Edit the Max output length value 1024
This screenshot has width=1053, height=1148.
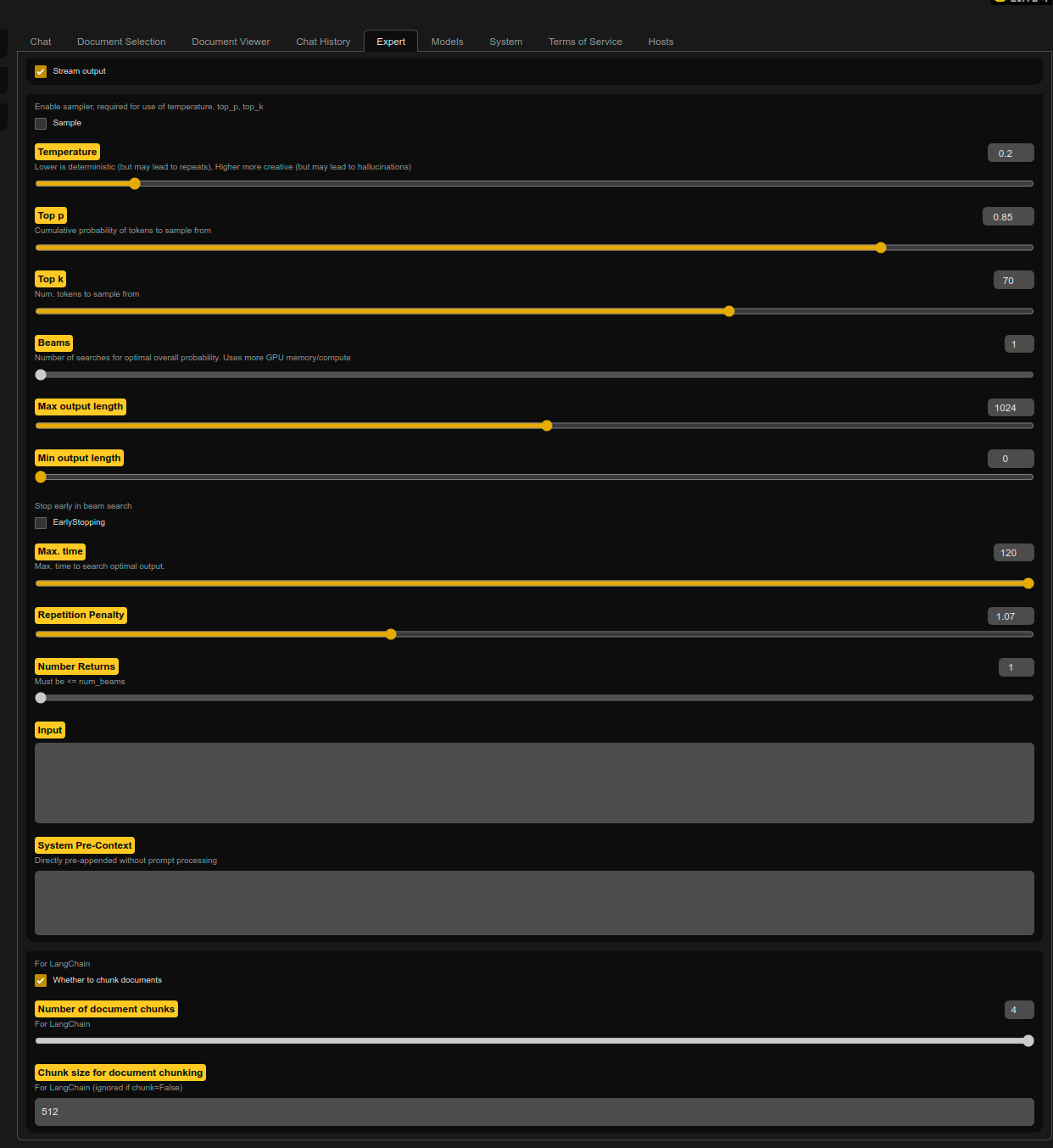coord(1010,407)
